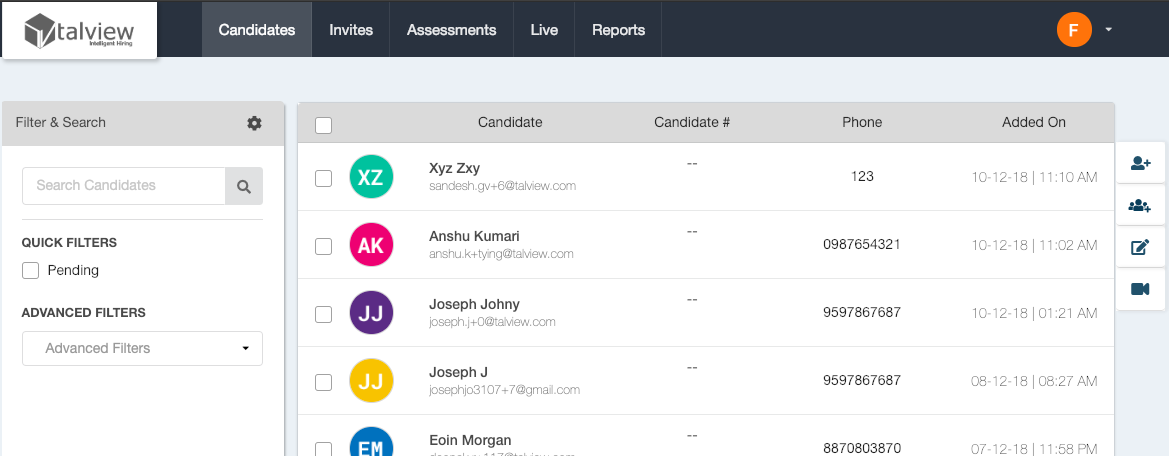Click phone number 123
Image resolution: width=1169 pixels, height=456 pixels.
coord(862,177)
